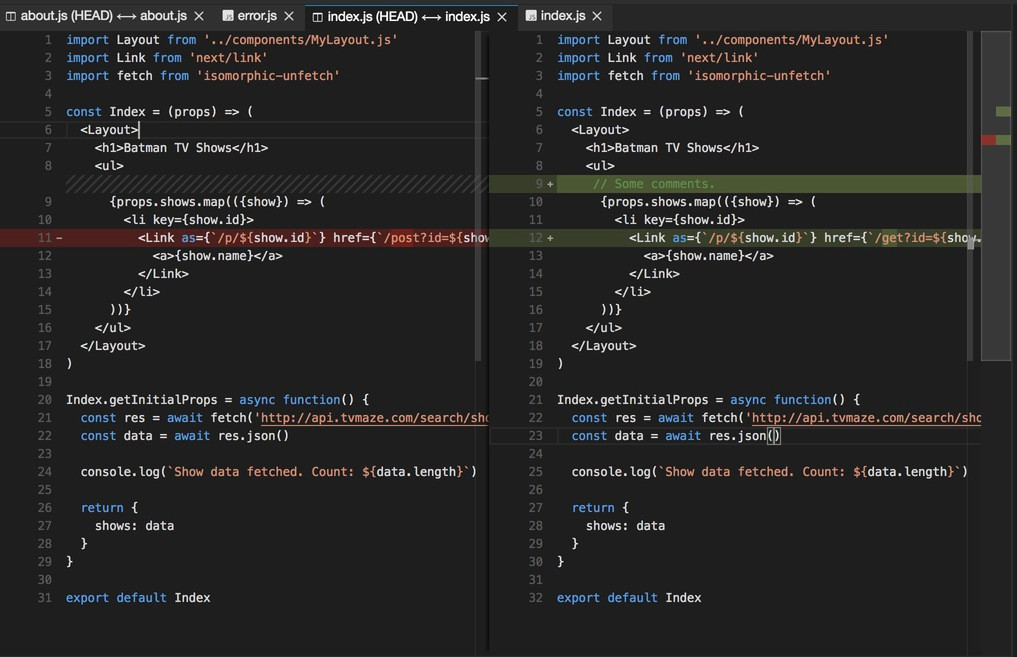Click the diff icon on index.js (HEAD) tab

(318, 17)
